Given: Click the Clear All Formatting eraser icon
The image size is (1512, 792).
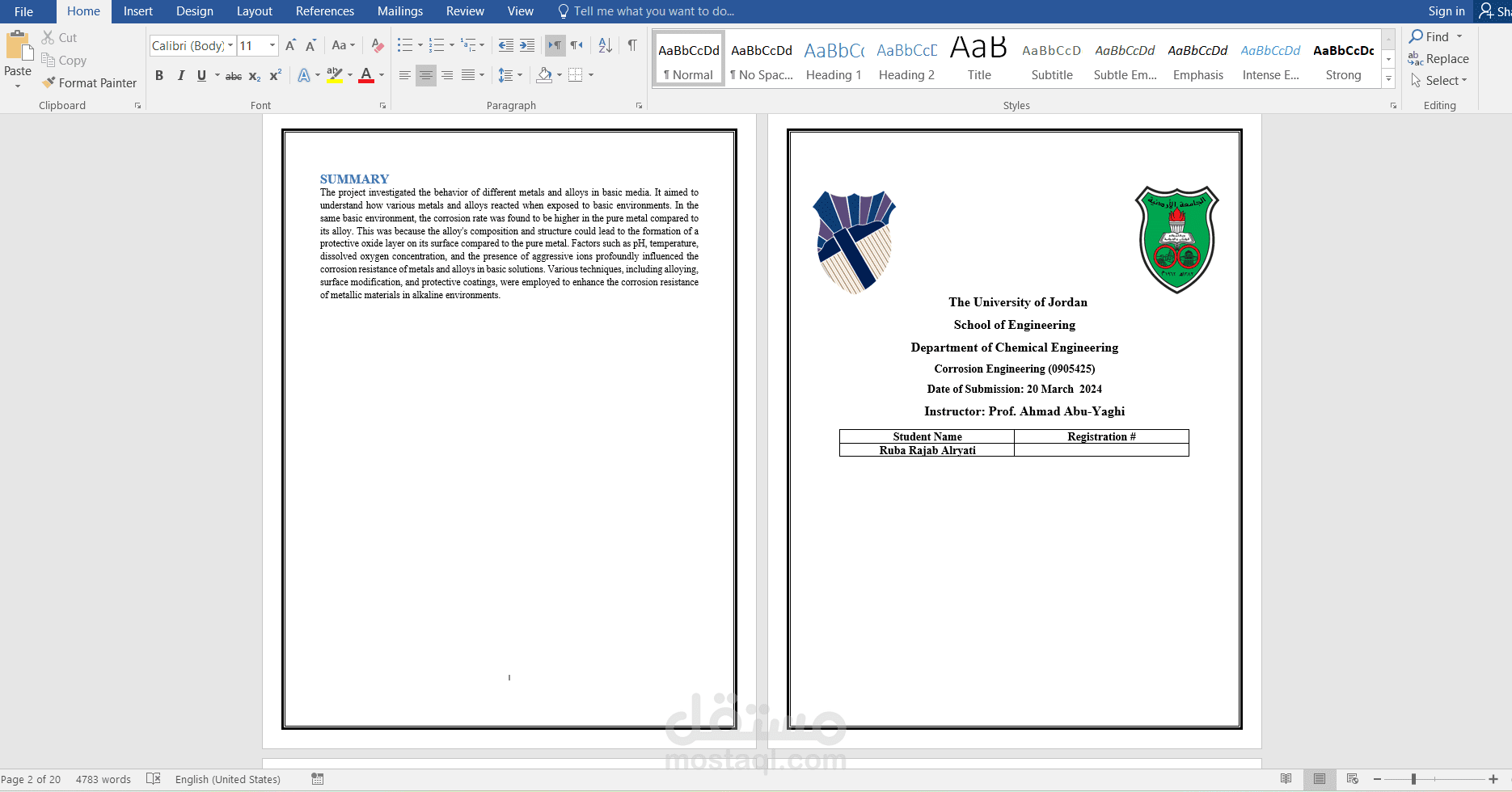Looking at the screenshot, I should point(378,45).
